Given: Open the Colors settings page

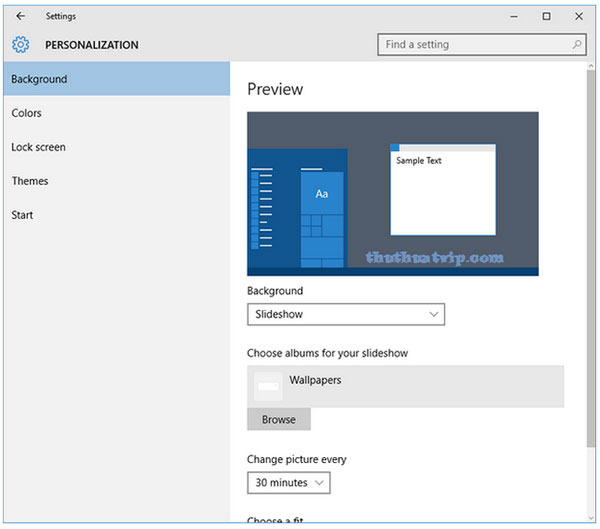Looking at the screenshot, I should 27,113.
